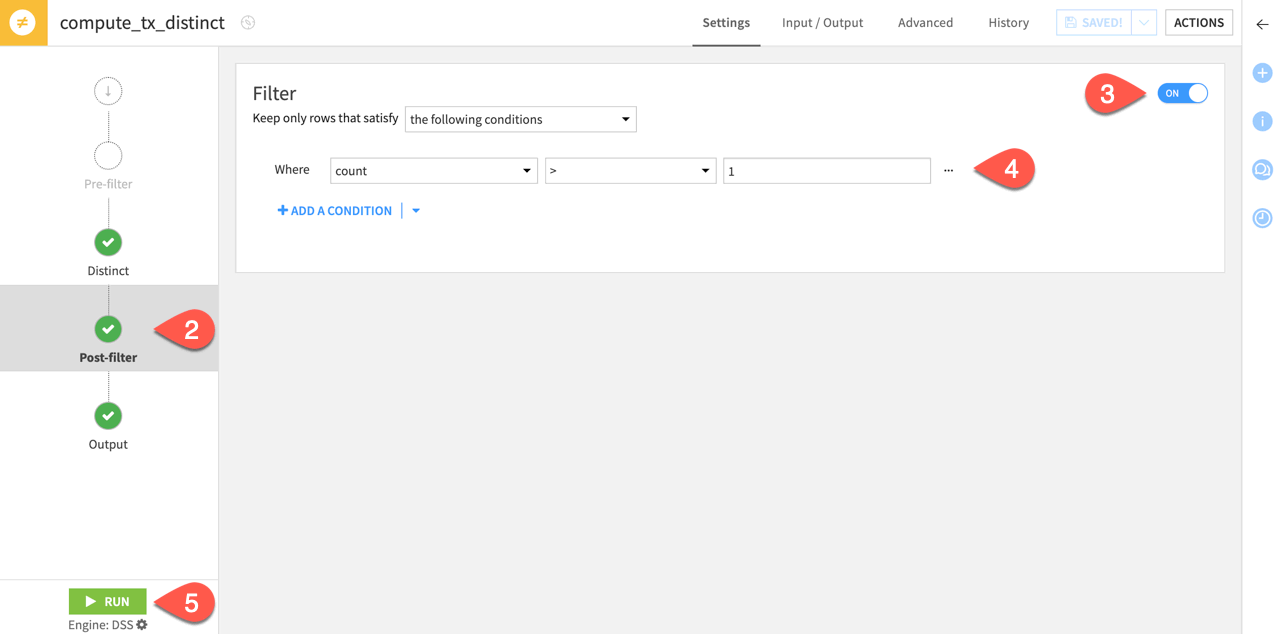Expand the Add a condition arrow menu
The image size is (1280, 634).
pos(416,211)
